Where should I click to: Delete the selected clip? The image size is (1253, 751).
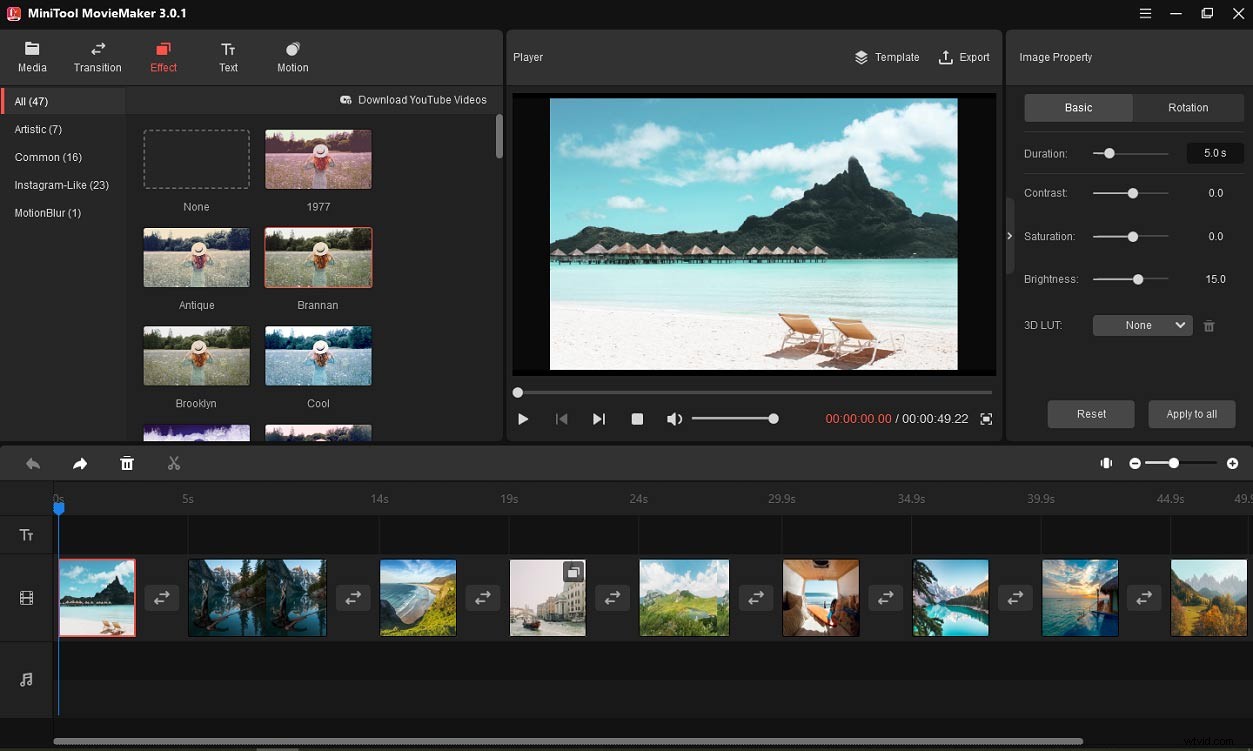pos(127,463)
